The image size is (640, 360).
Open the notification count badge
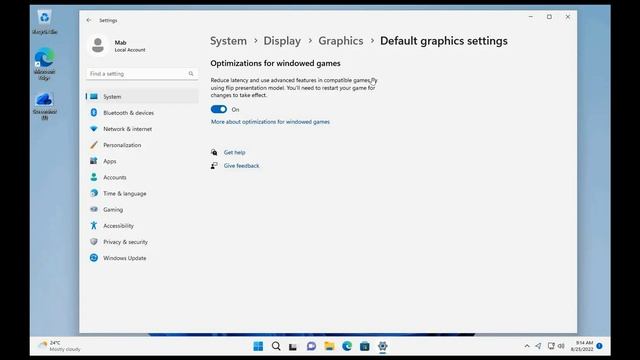599,346
